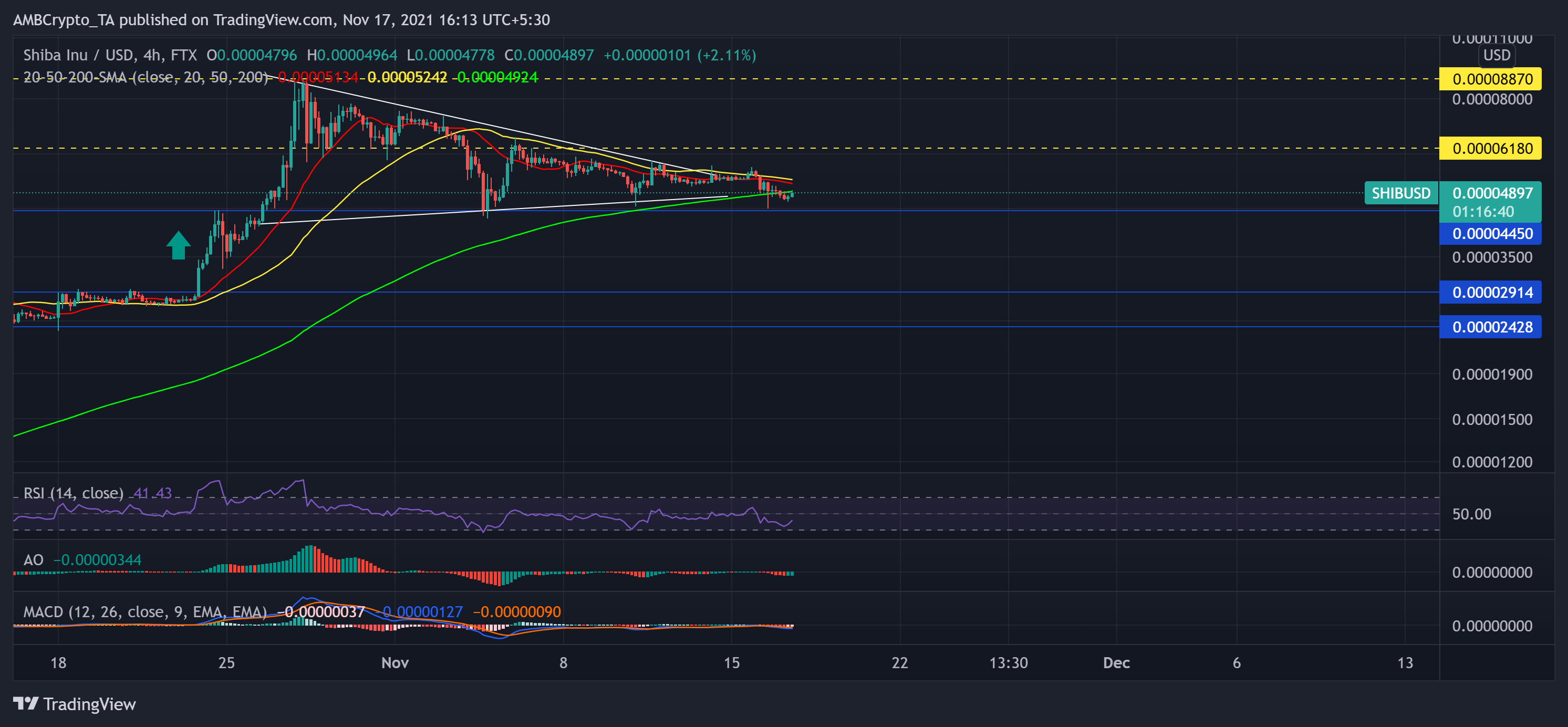Select the 0.00002428 blue price label
This screenshot has height=727, width=1568.
pos(1490,327)
